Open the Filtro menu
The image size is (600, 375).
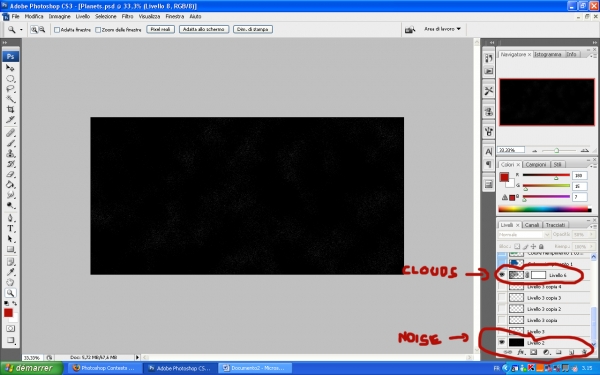pyautogui.click(x=127, y=16)
